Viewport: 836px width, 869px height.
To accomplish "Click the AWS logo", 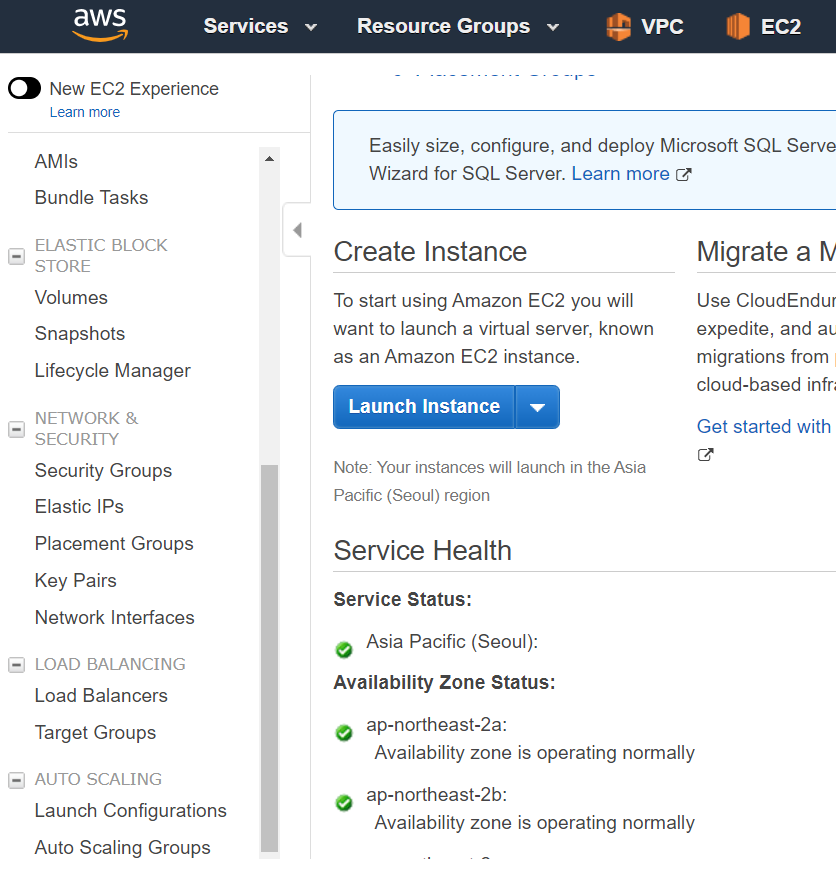I will pos(100,25).
